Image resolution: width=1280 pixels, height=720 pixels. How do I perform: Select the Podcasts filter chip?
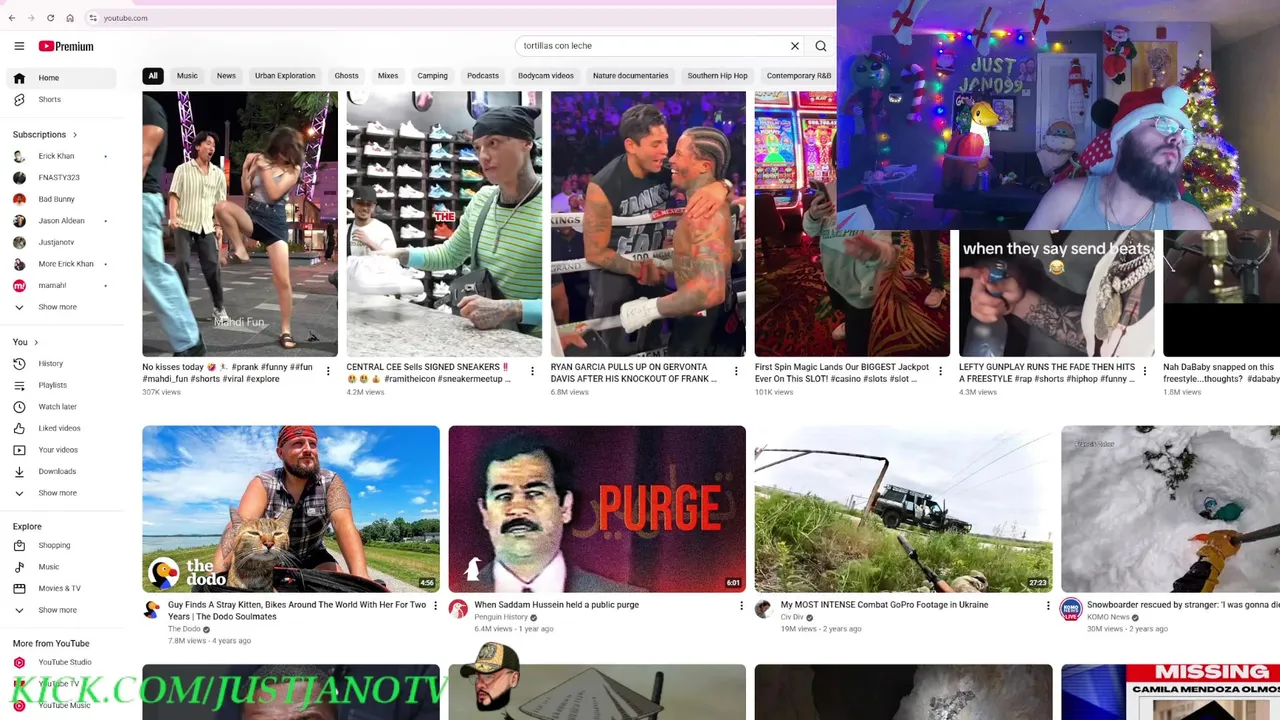click(x=483, y=76)
